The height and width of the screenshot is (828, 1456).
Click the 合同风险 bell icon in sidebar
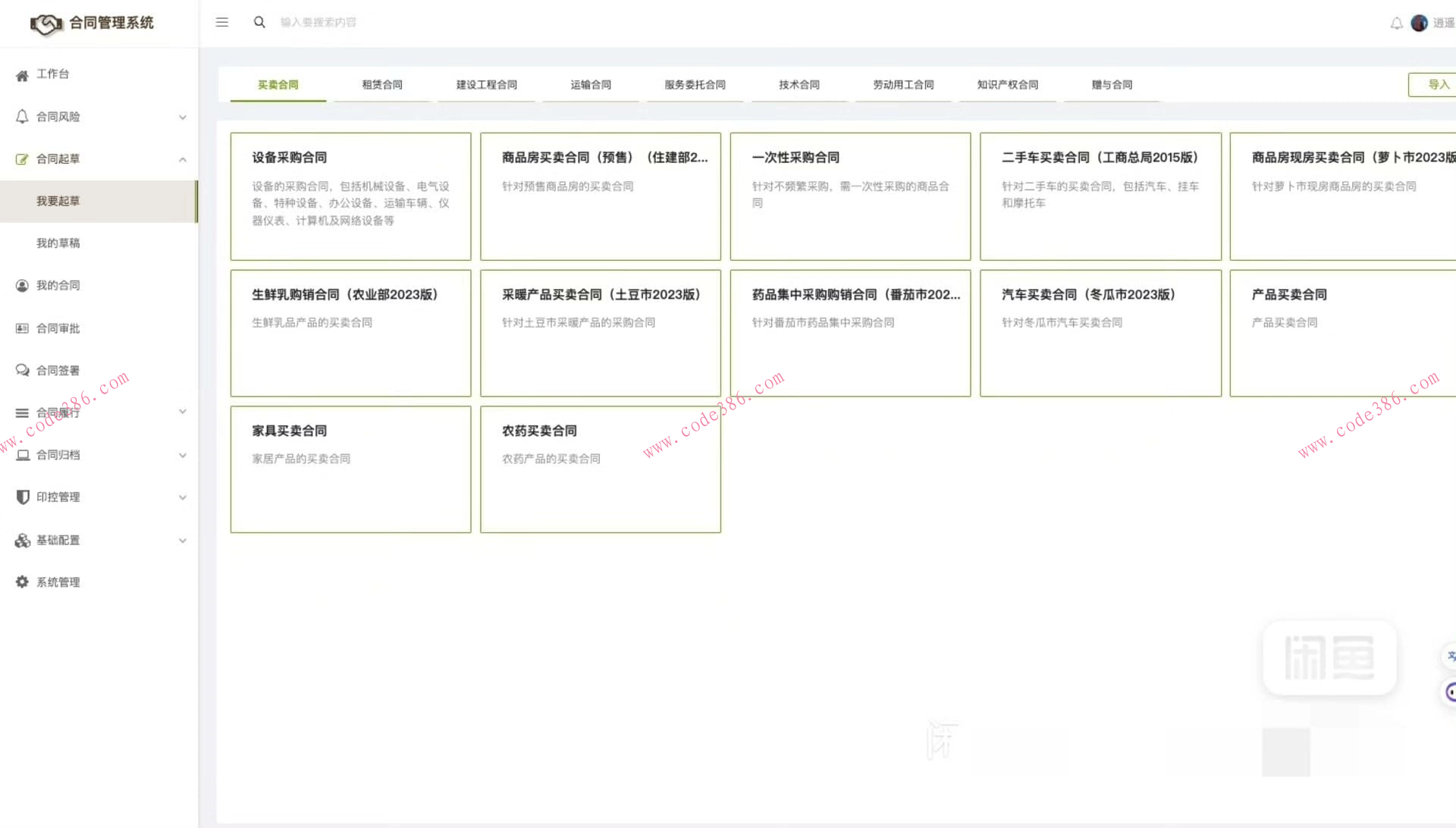(22, 116)
